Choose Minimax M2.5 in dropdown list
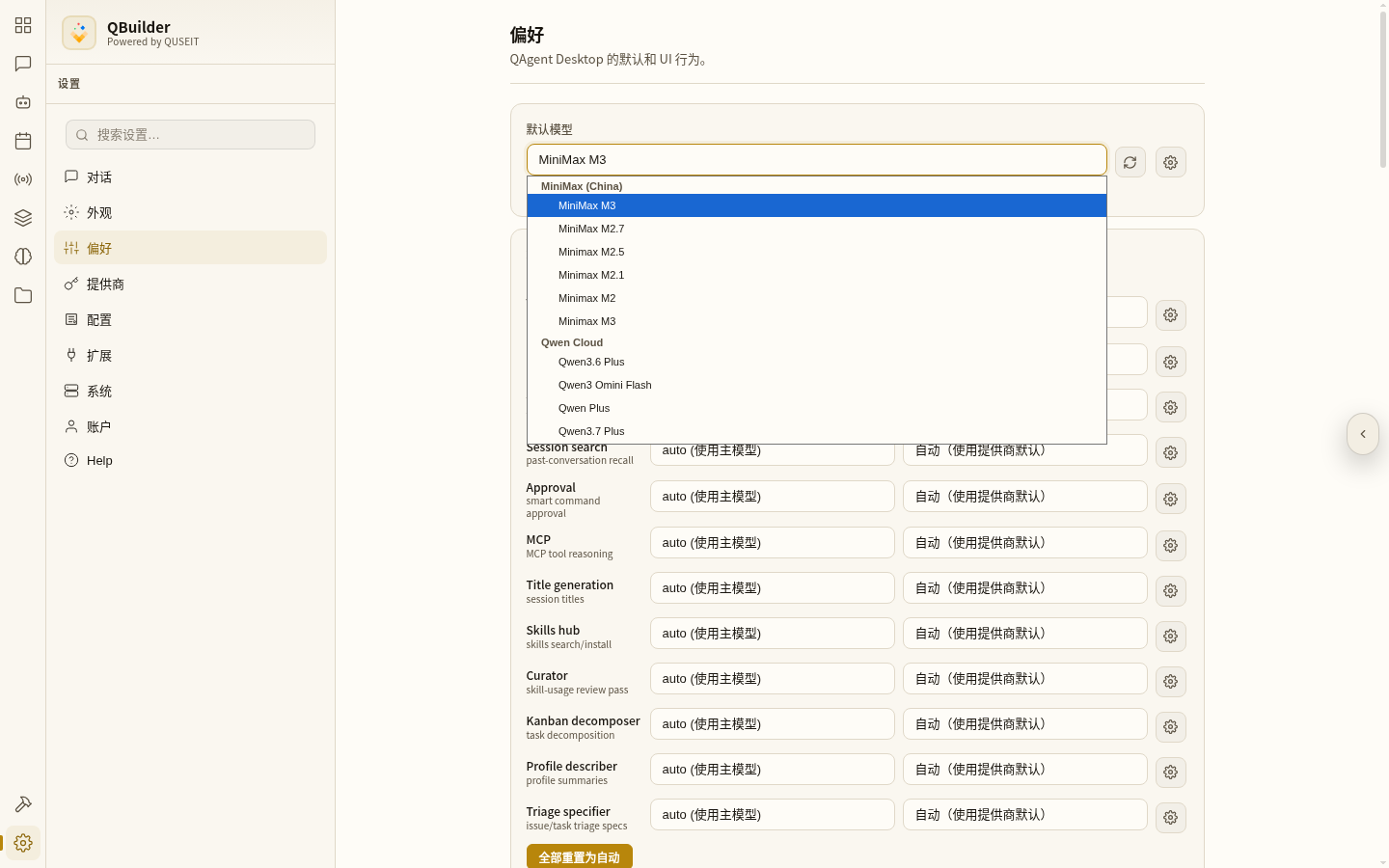1389x868 pixels. coord(817,252)
